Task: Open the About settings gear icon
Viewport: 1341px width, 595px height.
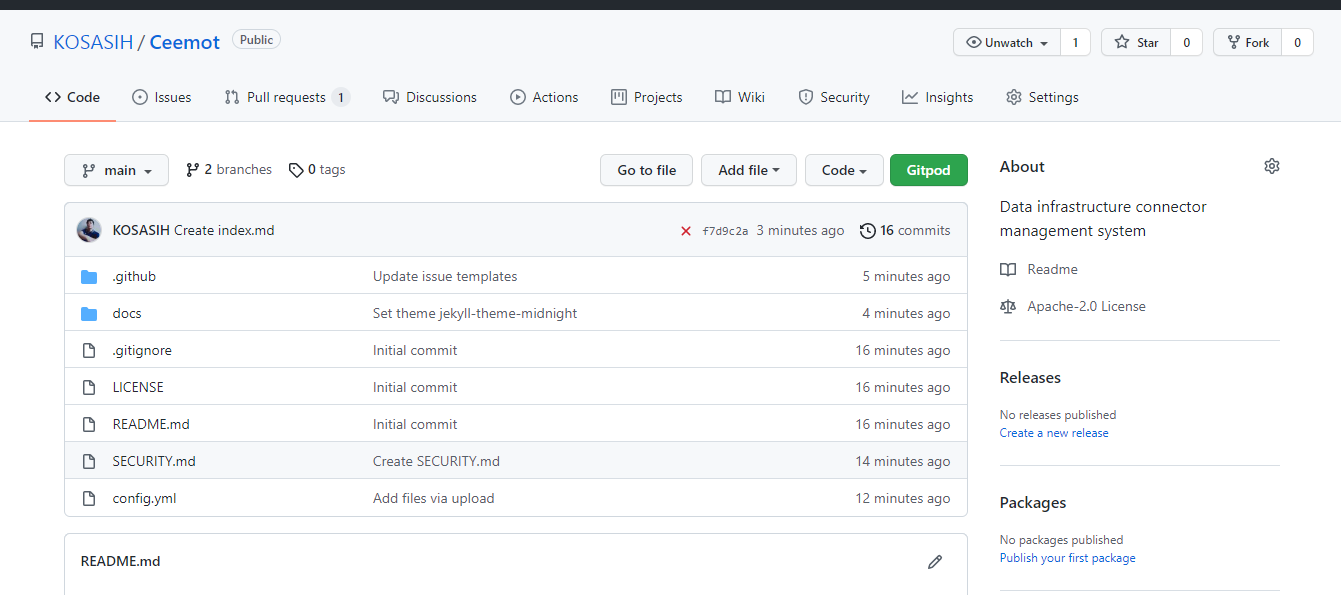Action: point(1272,166)
